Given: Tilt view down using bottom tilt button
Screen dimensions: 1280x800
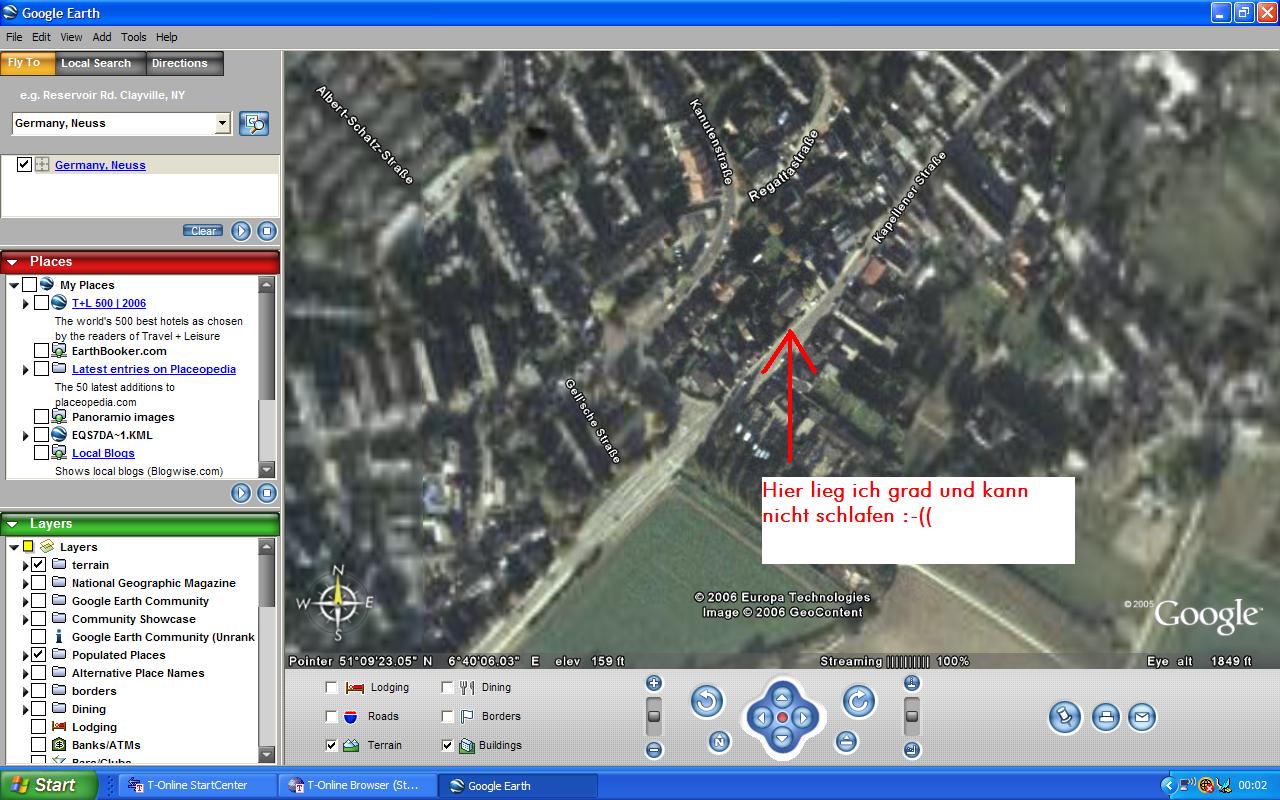Looking at the screenshot, I should 912,749.
